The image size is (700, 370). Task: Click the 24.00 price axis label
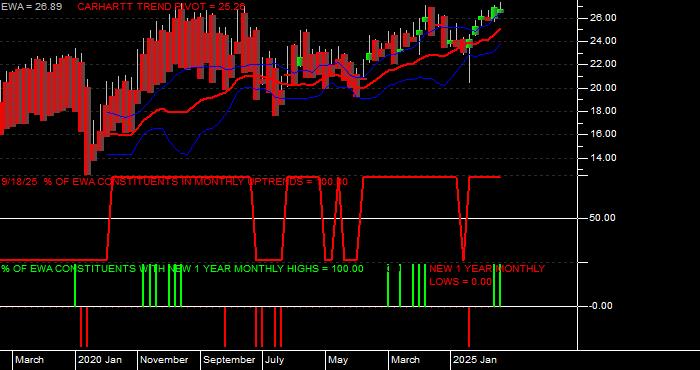pos(604,41)
